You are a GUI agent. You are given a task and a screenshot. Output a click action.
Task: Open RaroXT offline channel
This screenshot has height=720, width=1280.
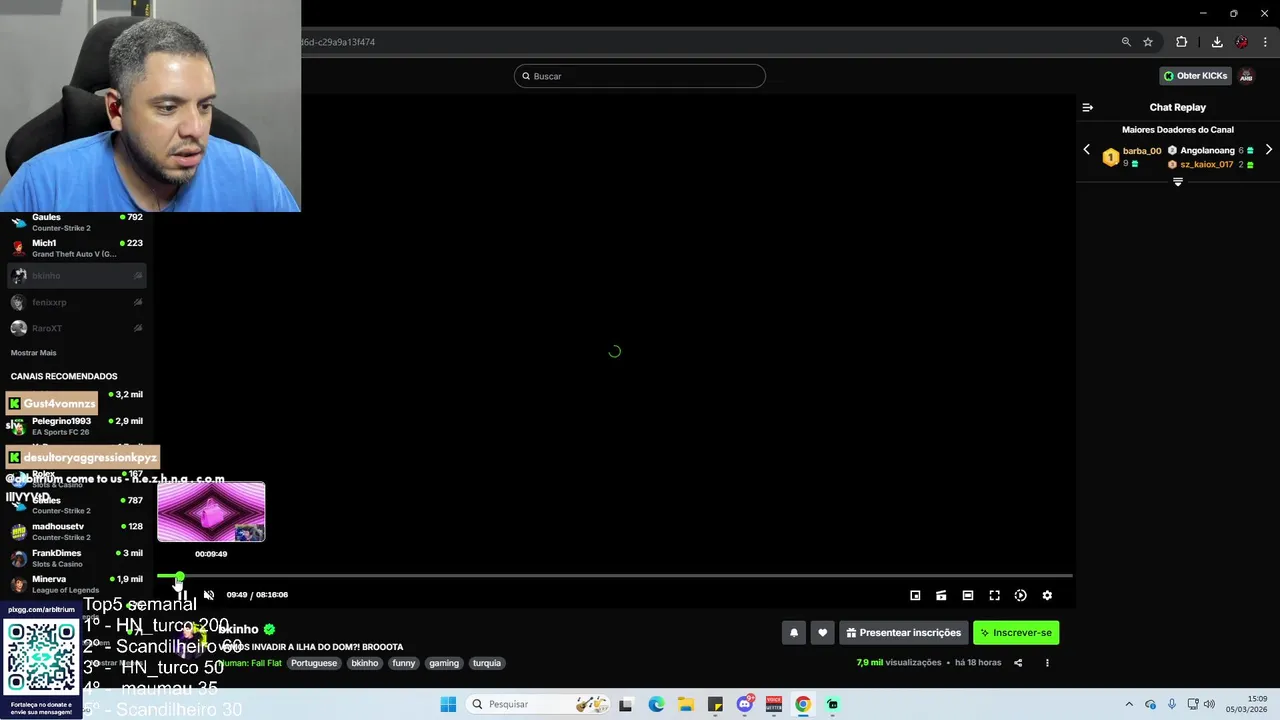77,328
